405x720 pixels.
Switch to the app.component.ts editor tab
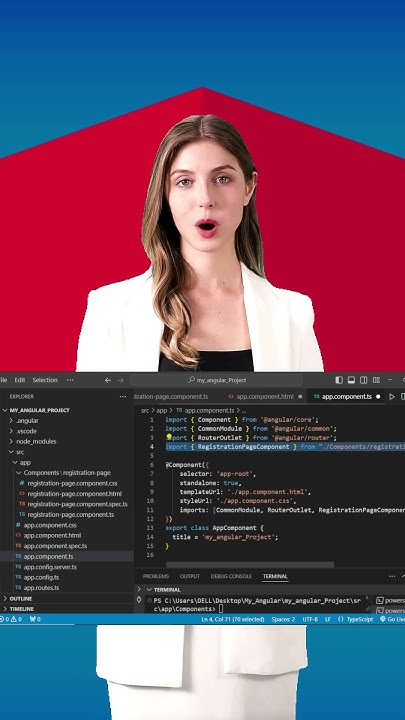coord(347,396)
